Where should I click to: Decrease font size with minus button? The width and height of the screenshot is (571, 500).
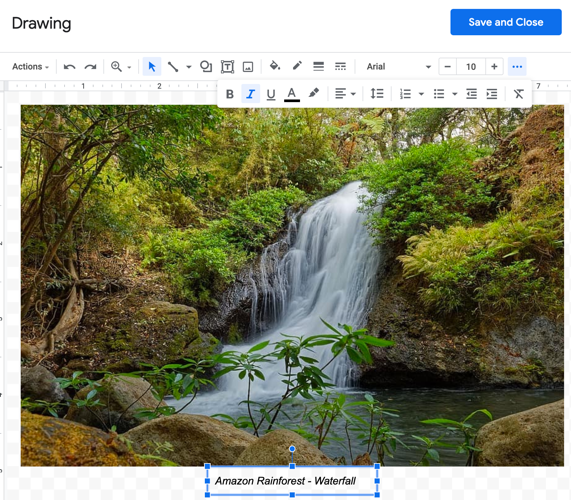pyautogui.click(x=448, y=67)
